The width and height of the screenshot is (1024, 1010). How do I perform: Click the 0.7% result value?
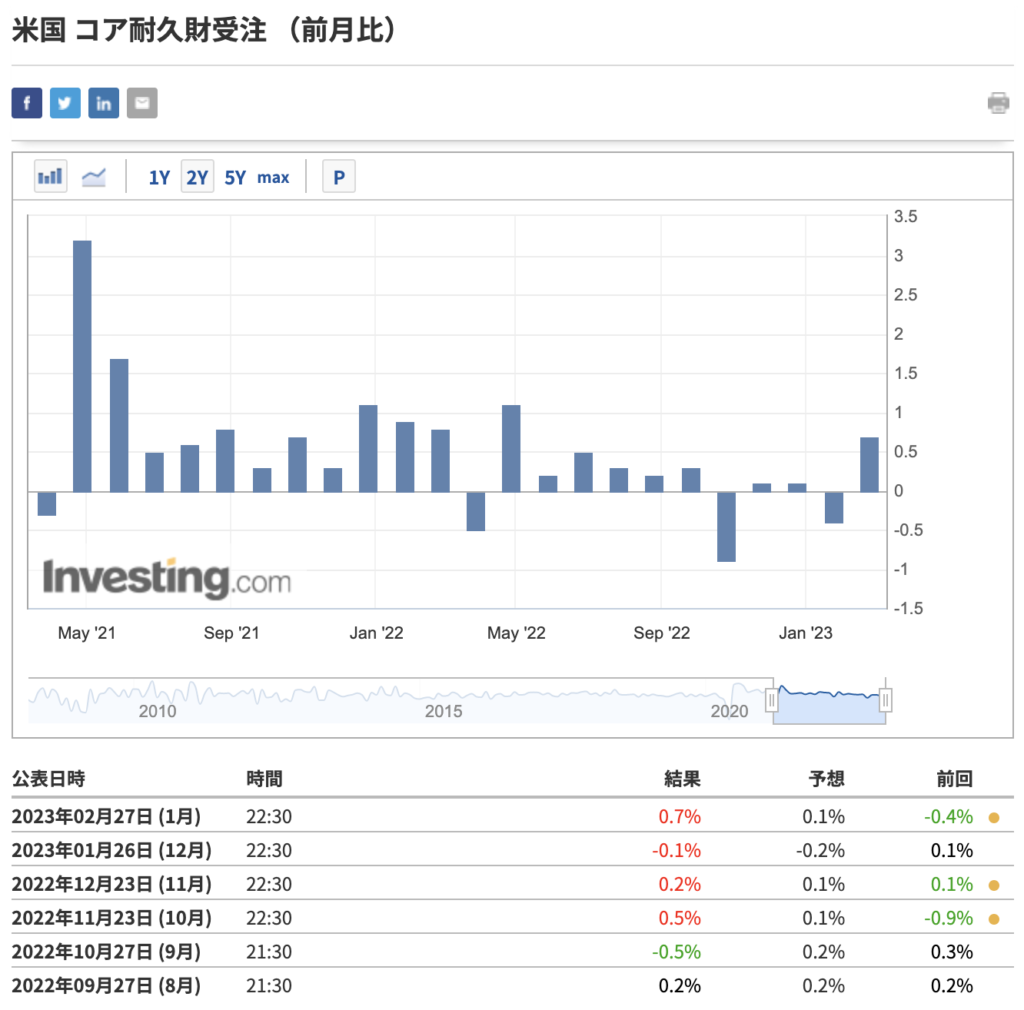point(680,817)
